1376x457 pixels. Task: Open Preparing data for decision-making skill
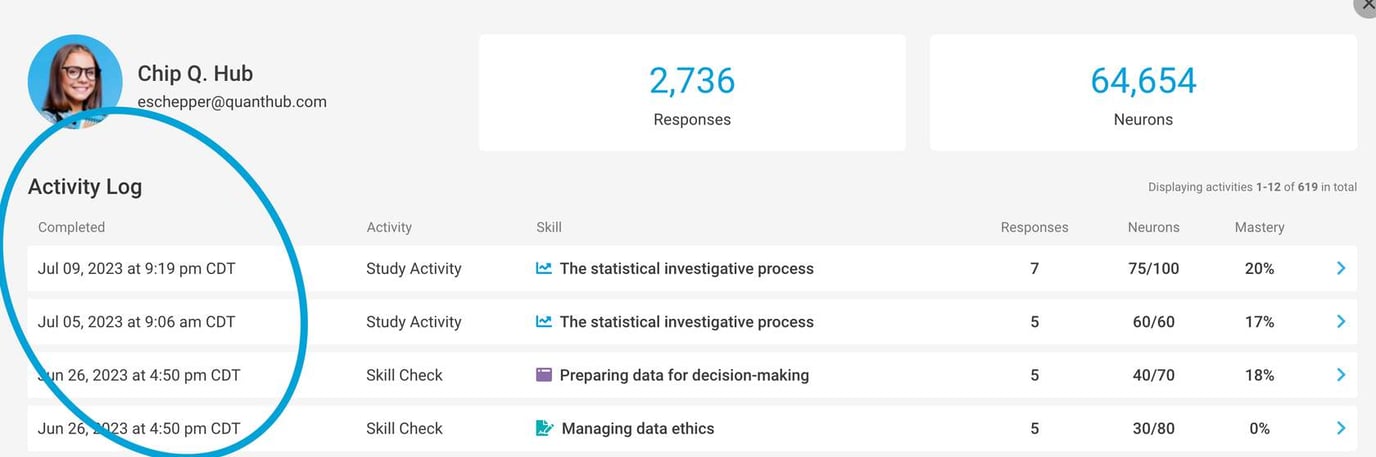coord(684,375)
